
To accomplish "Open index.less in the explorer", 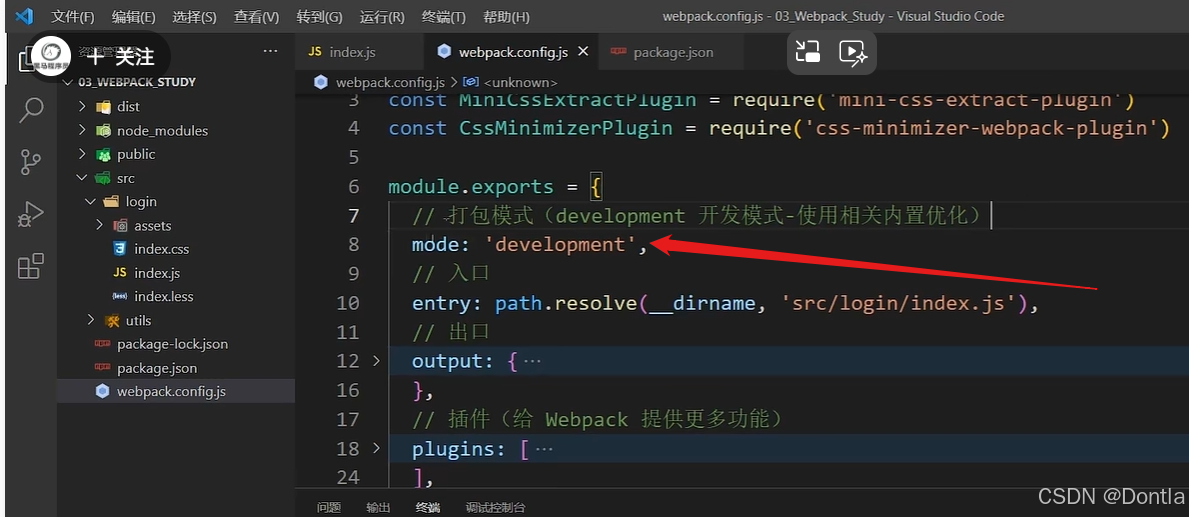I will pyautogui.click(x=164, y=296).
